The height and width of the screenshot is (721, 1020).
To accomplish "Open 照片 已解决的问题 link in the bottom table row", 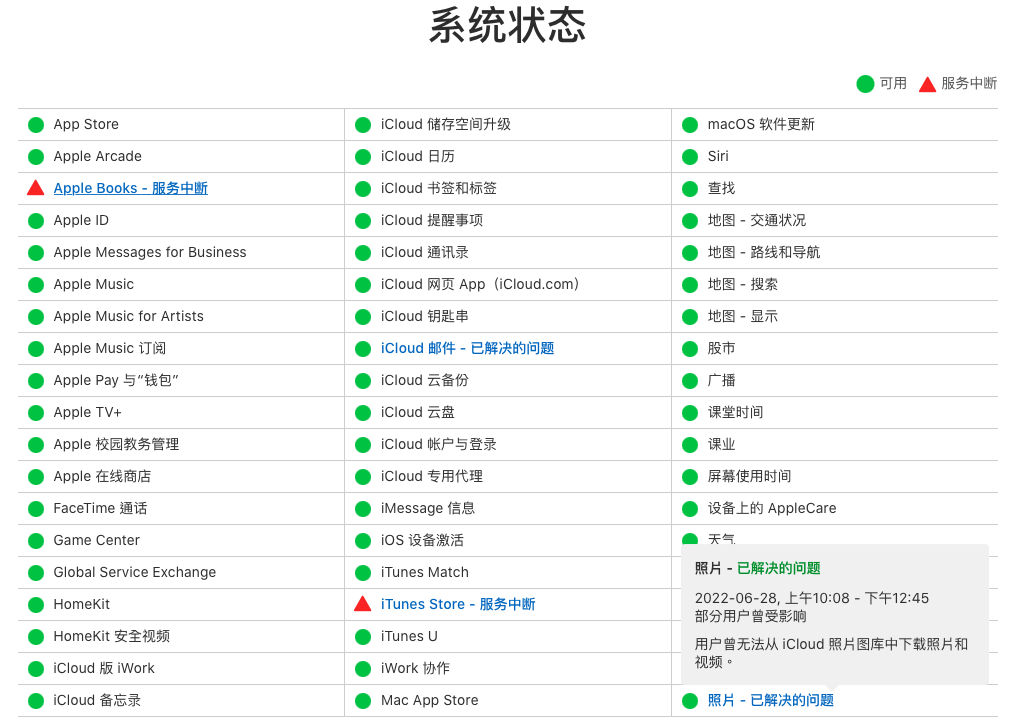I will click(770, 700).
